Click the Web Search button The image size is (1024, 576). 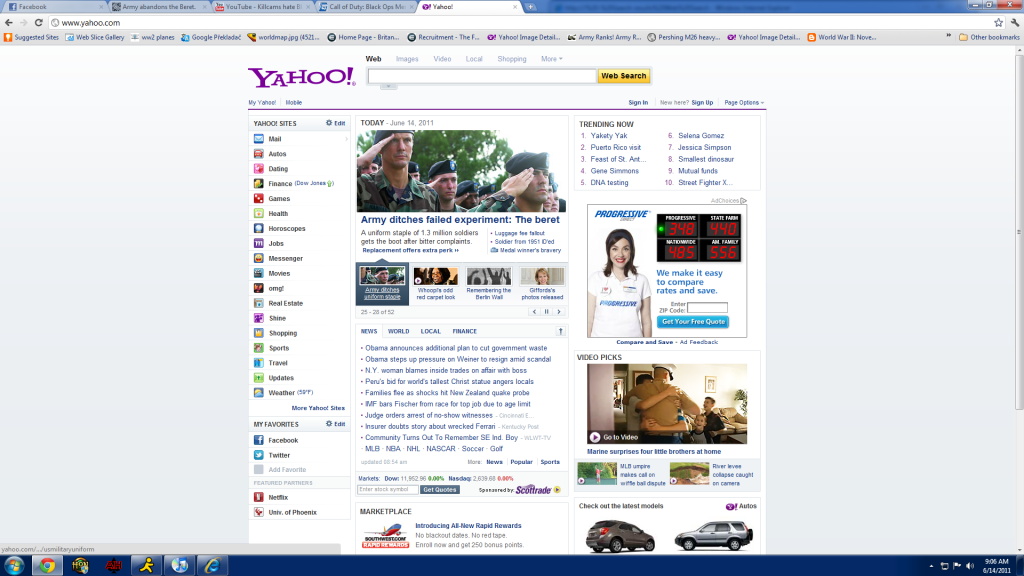click(x=624, y=76)
